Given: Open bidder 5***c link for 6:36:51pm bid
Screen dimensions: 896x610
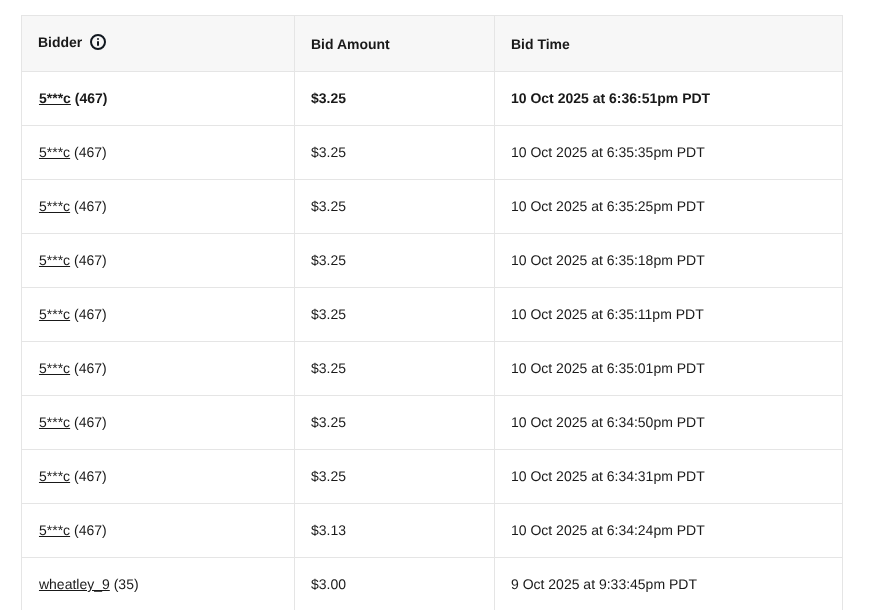Looking at the screenshot, I should [55, 99].
